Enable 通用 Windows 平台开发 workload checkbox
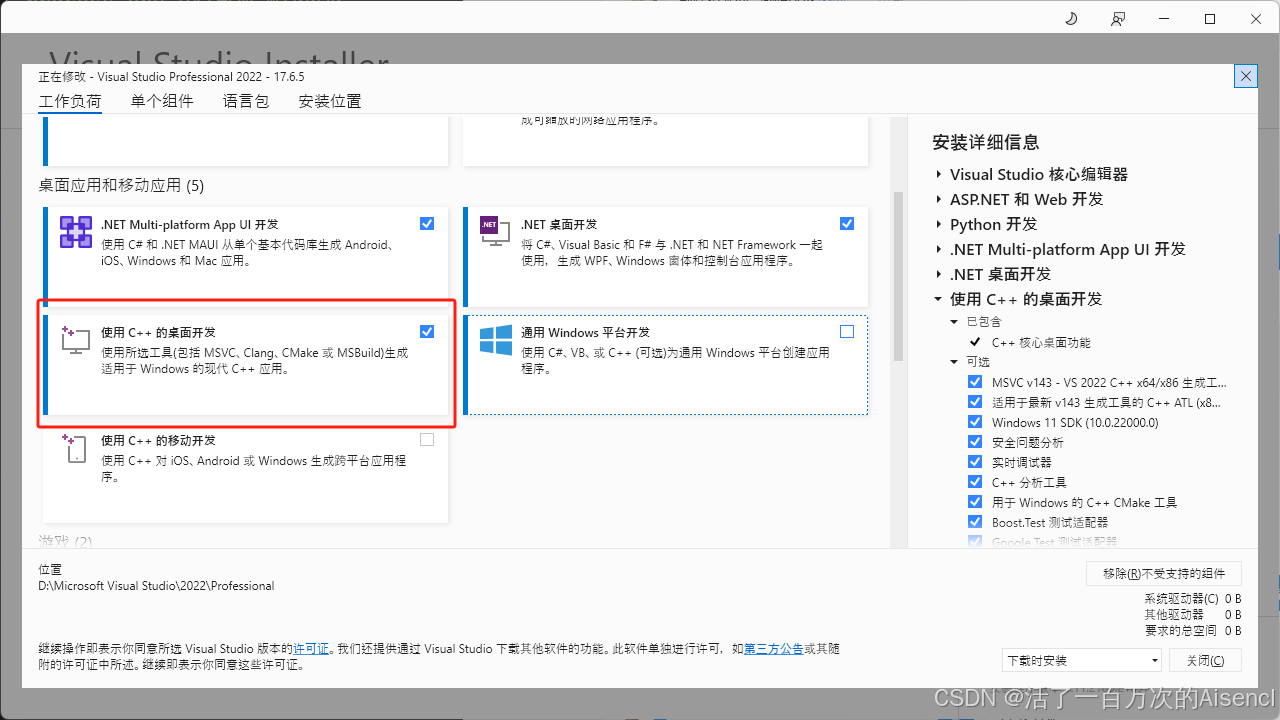Screen dimensions: 1280x720 [x=847, y=332]
